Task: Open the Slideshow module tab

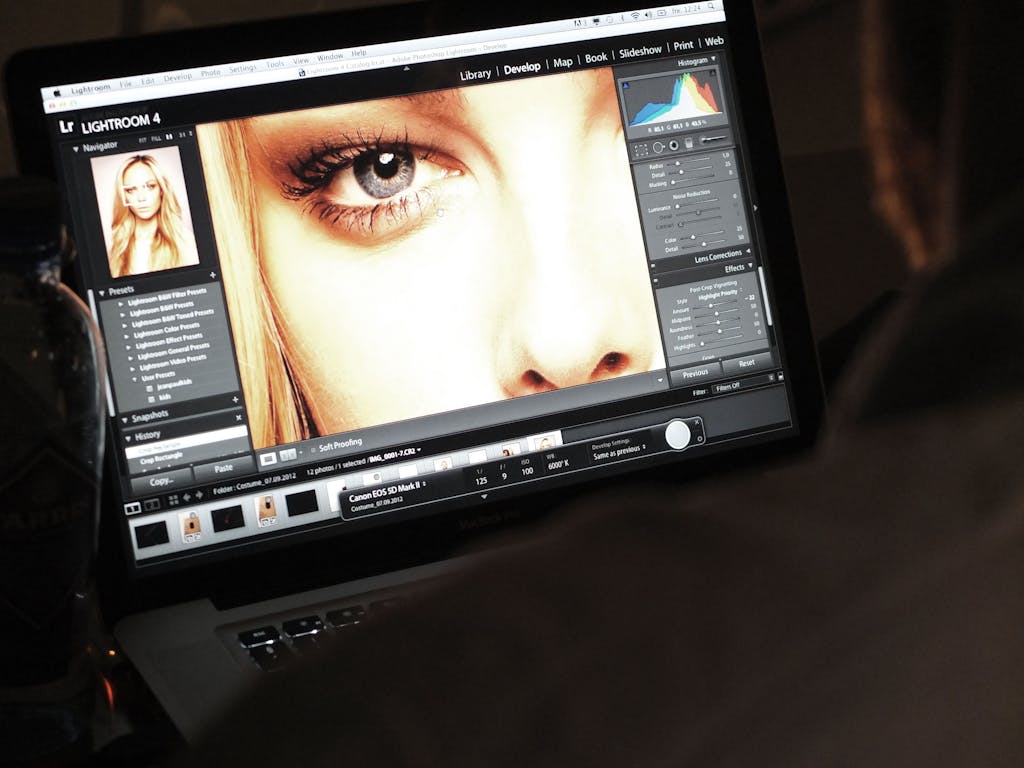Action: click(x=640, y=50)
